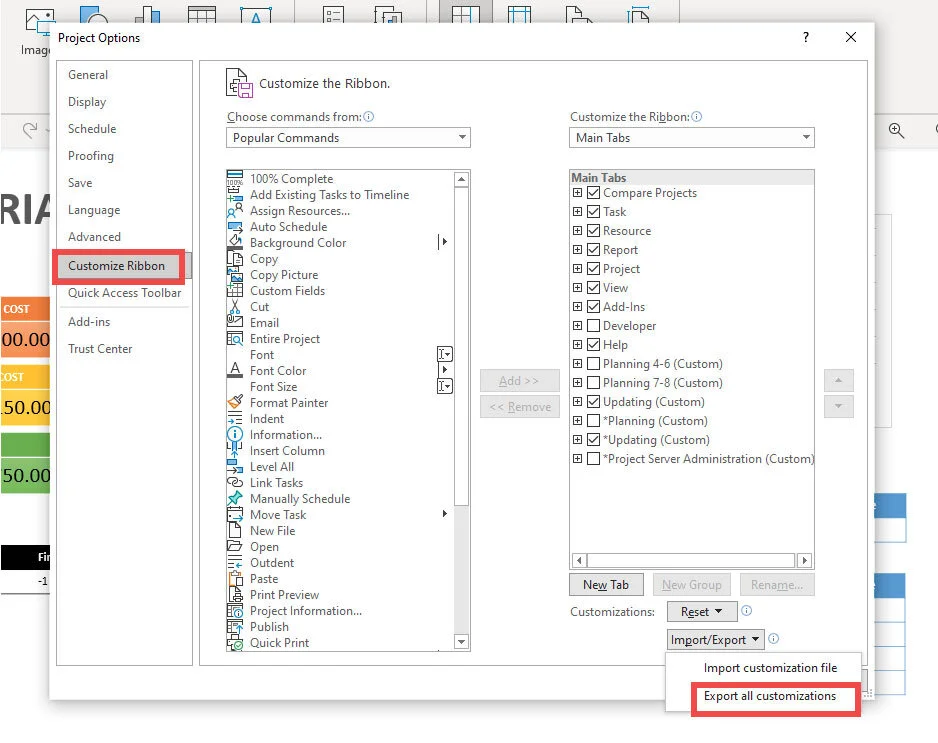Viewport: 938px width, 743px height.
Task: Click the Font Color letter A icon
Action: coord(234,370)
